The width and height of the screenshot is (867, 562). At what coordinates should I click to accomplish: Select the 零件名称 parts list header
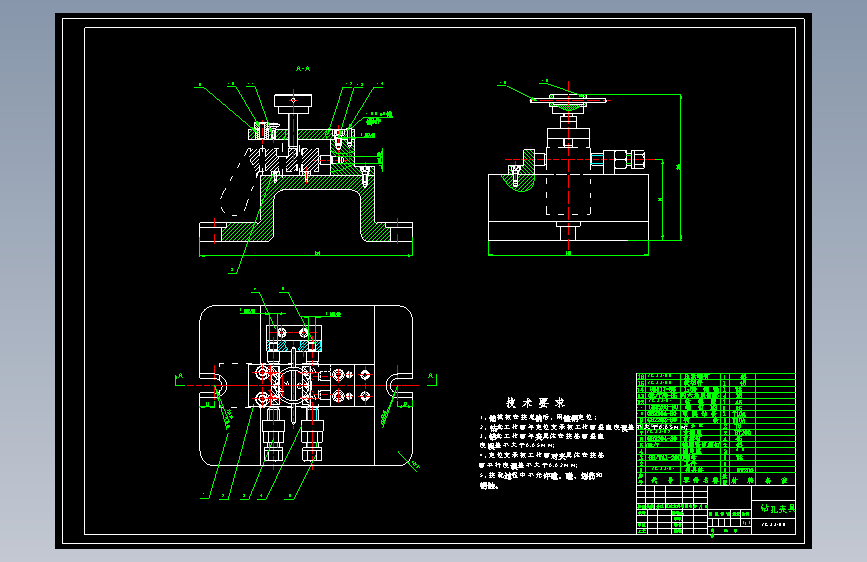tap(701, 480)
